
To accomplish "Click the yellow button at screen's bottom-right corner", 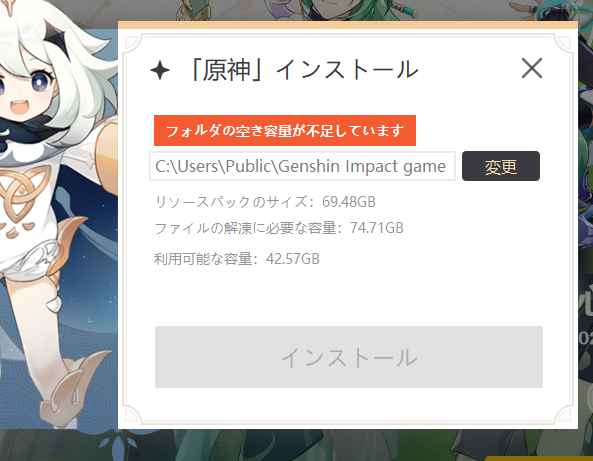I will click(x=539, y=458).
